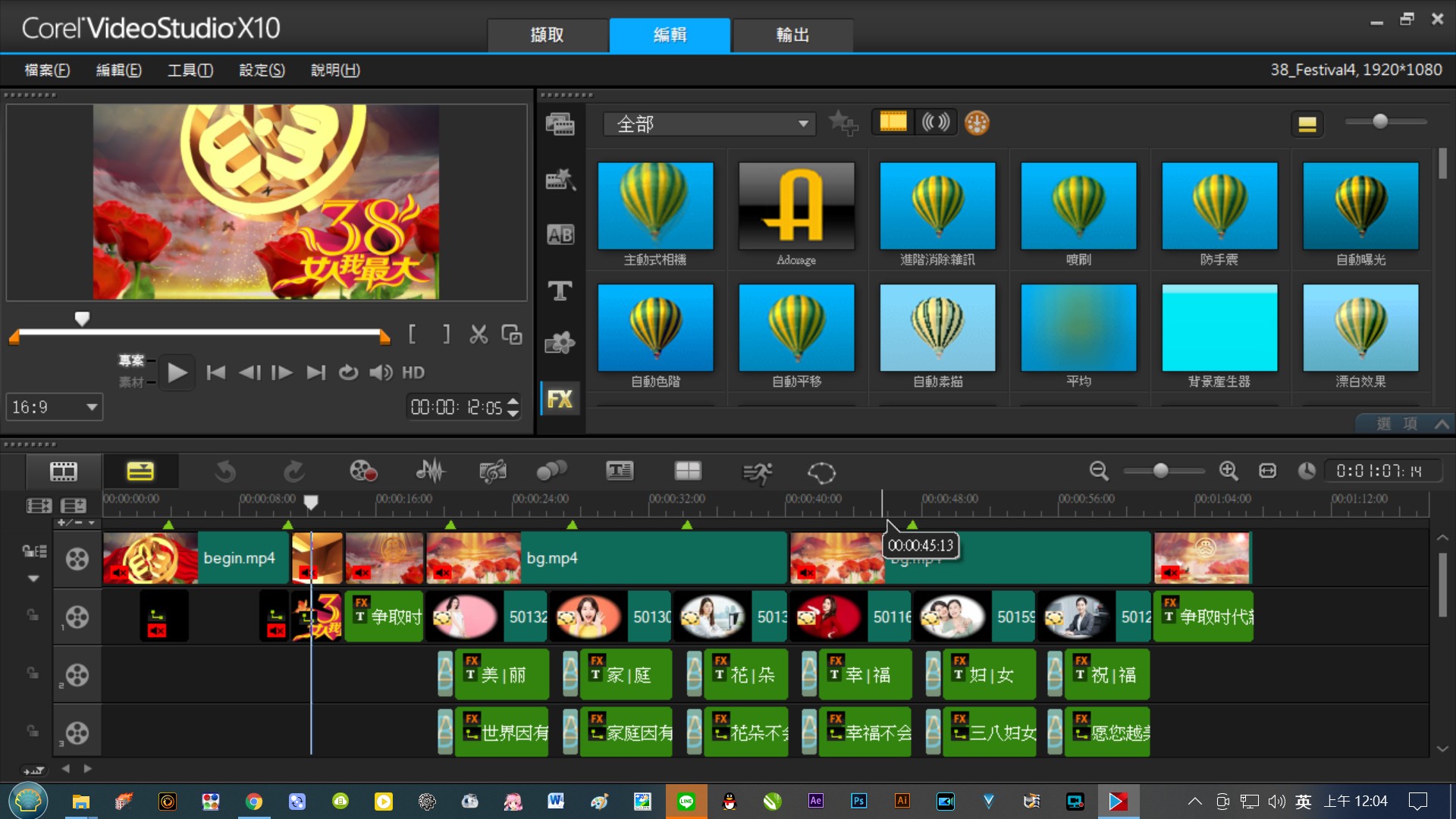Screen dimensions: 1456x819
Task: Jump to preview start (Home)
Action: point(216,372)
